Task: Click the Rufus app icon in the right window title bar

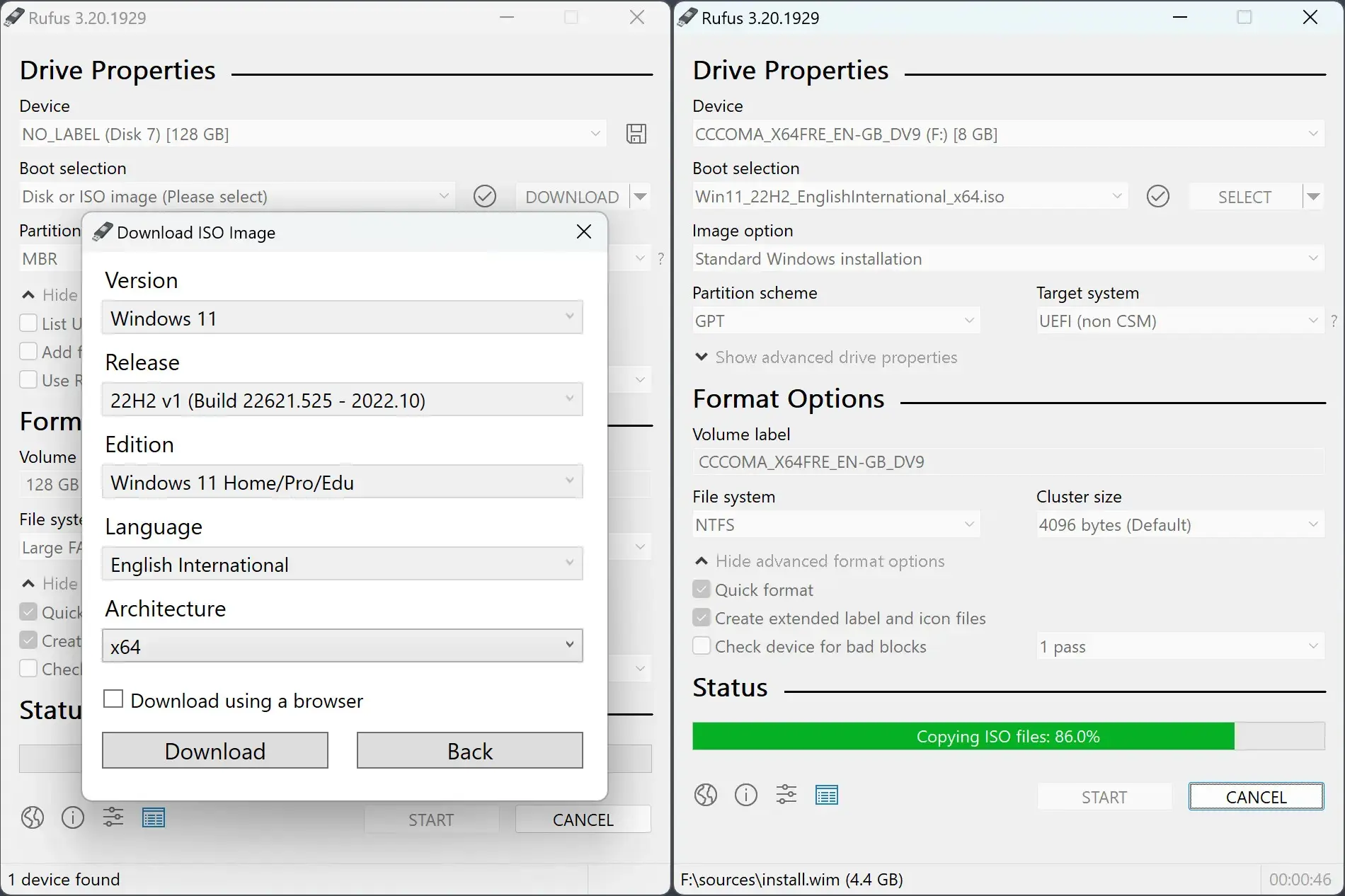Action: tap(687, 17)
